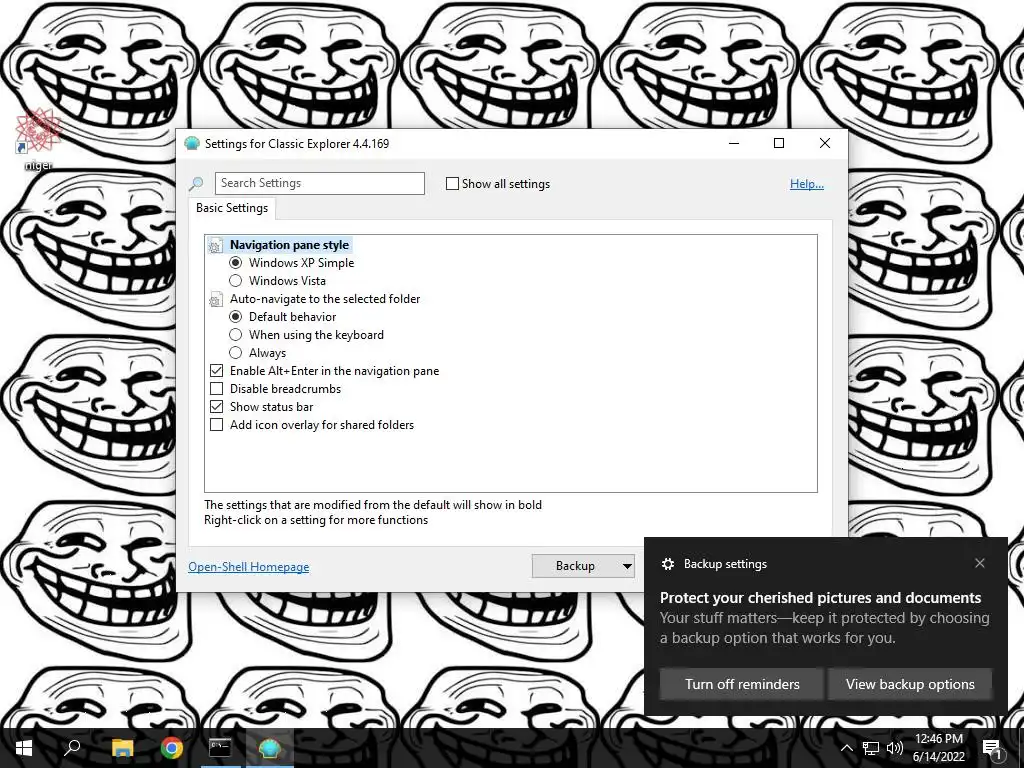Select When using the keyboard option

236,334
